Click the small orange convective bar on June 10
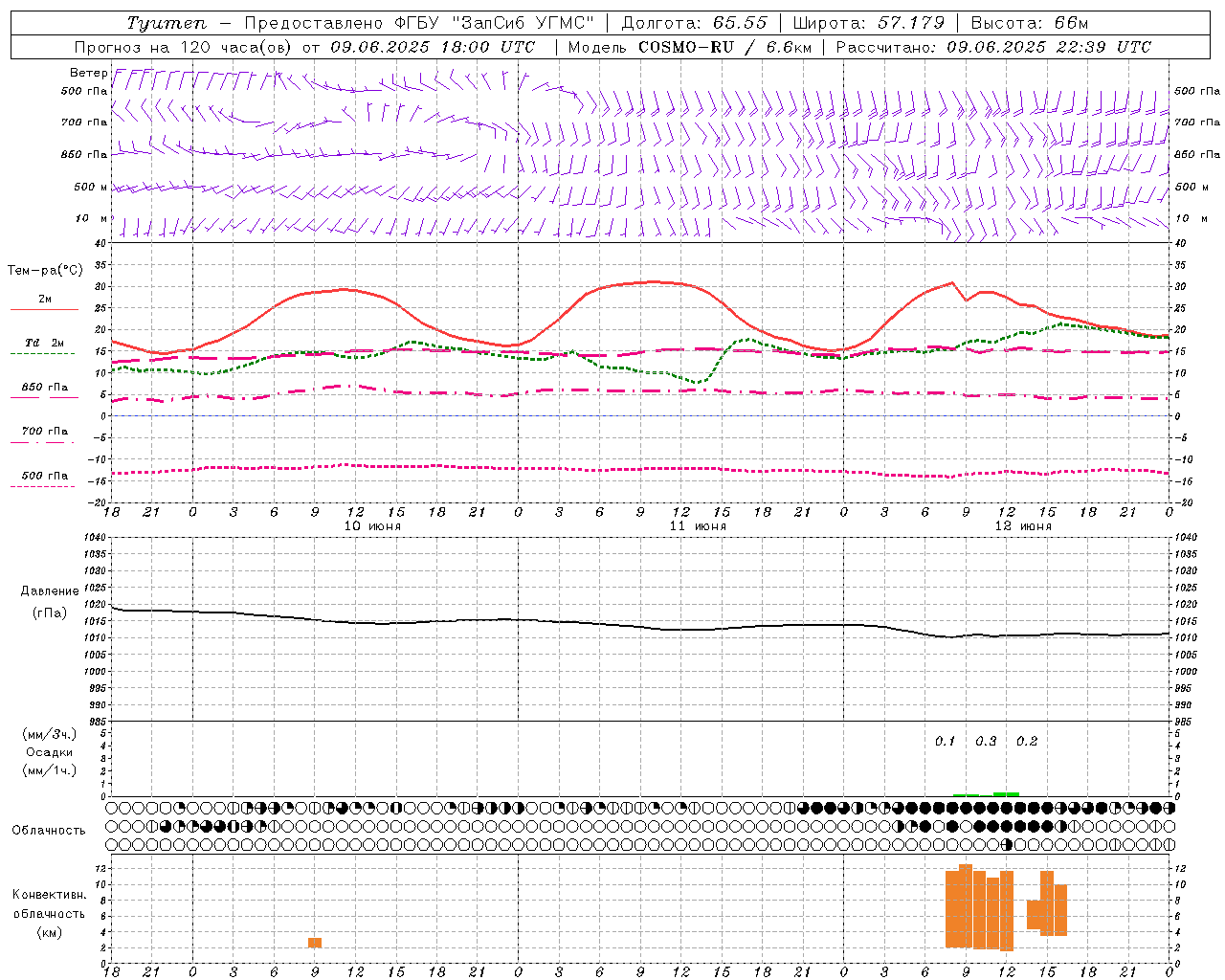 click(315, 943)
